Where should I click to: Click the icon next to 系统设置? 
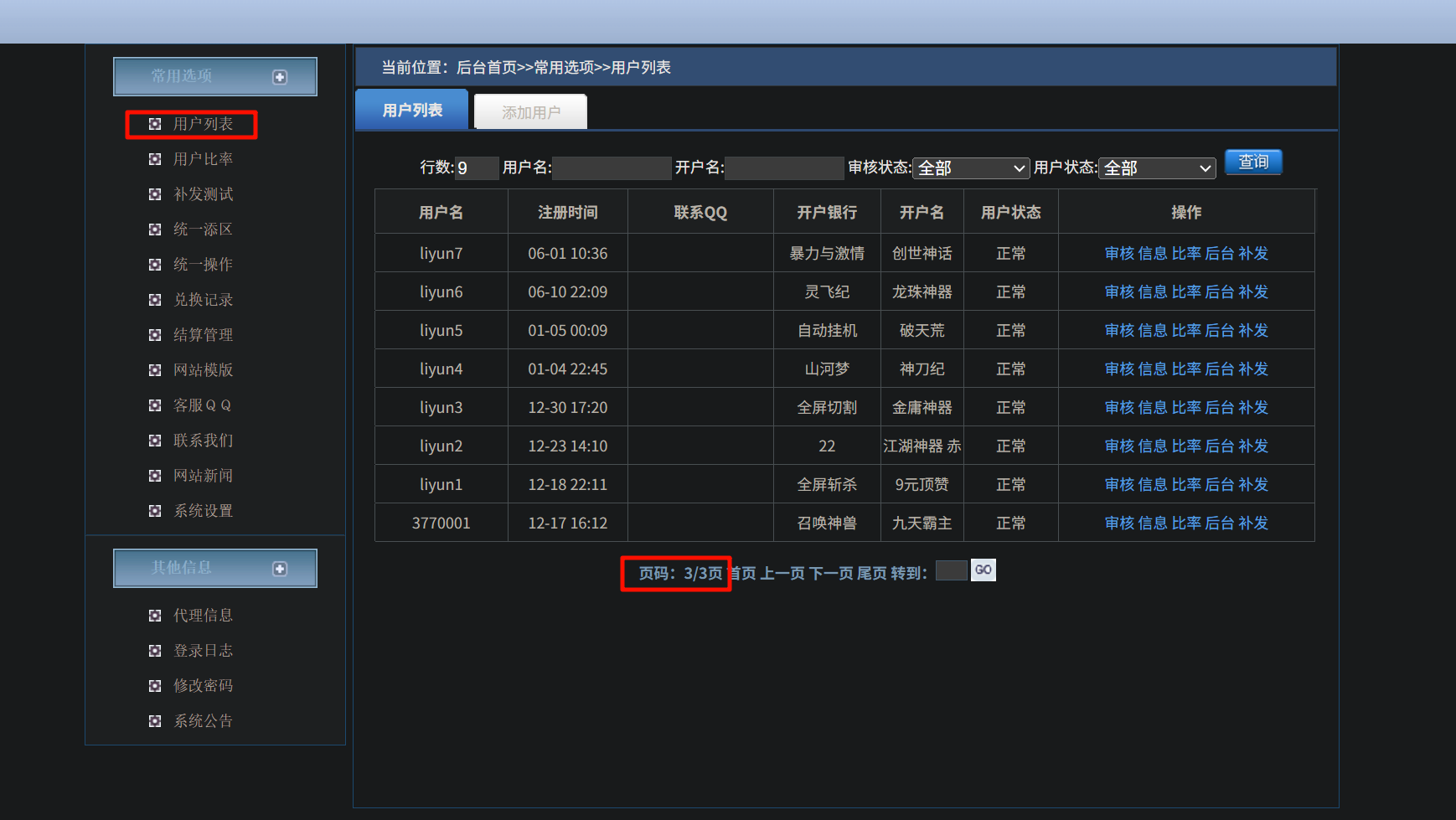point(155,511)
